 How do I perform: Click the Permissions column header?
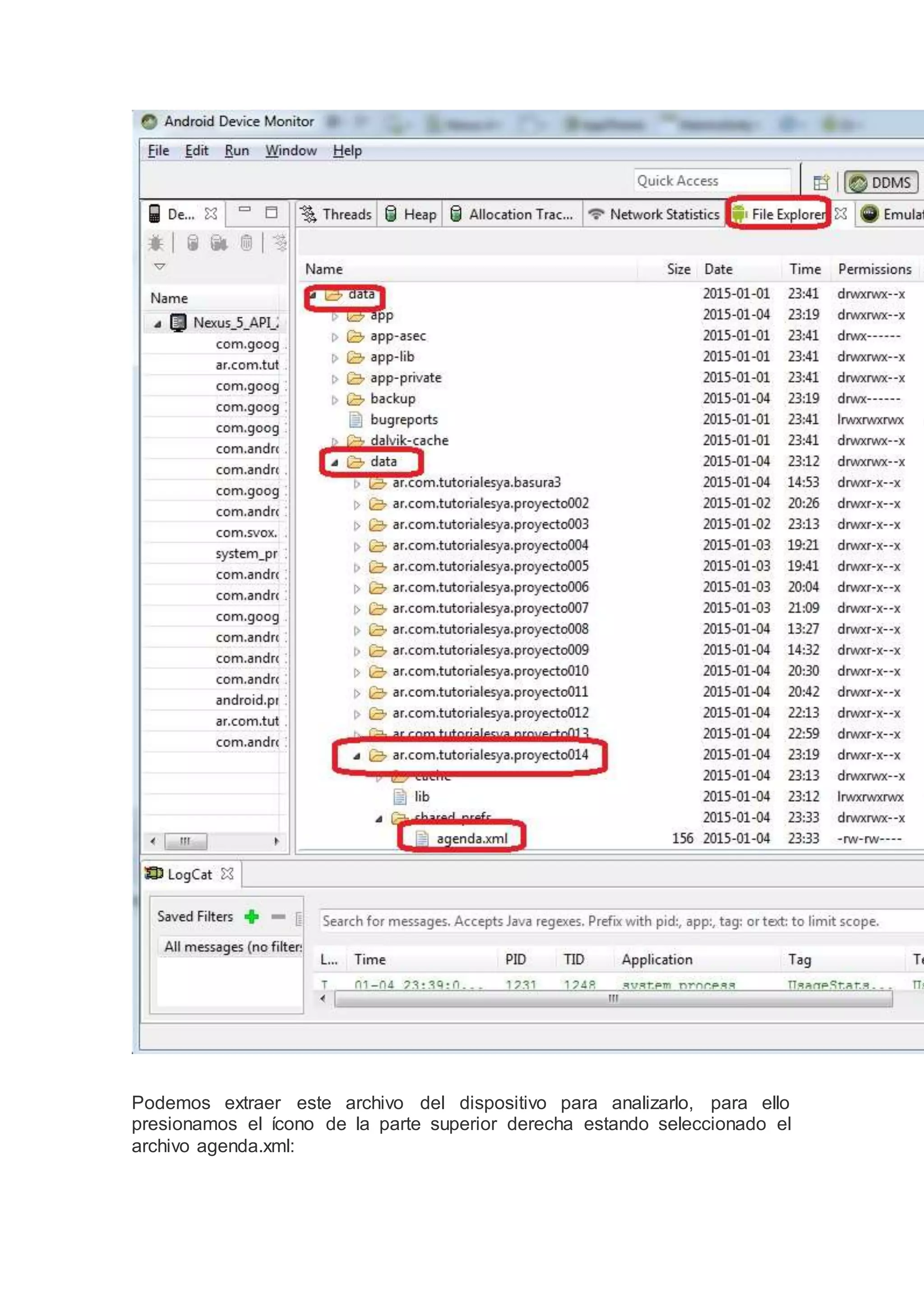[x=875, y=269]
